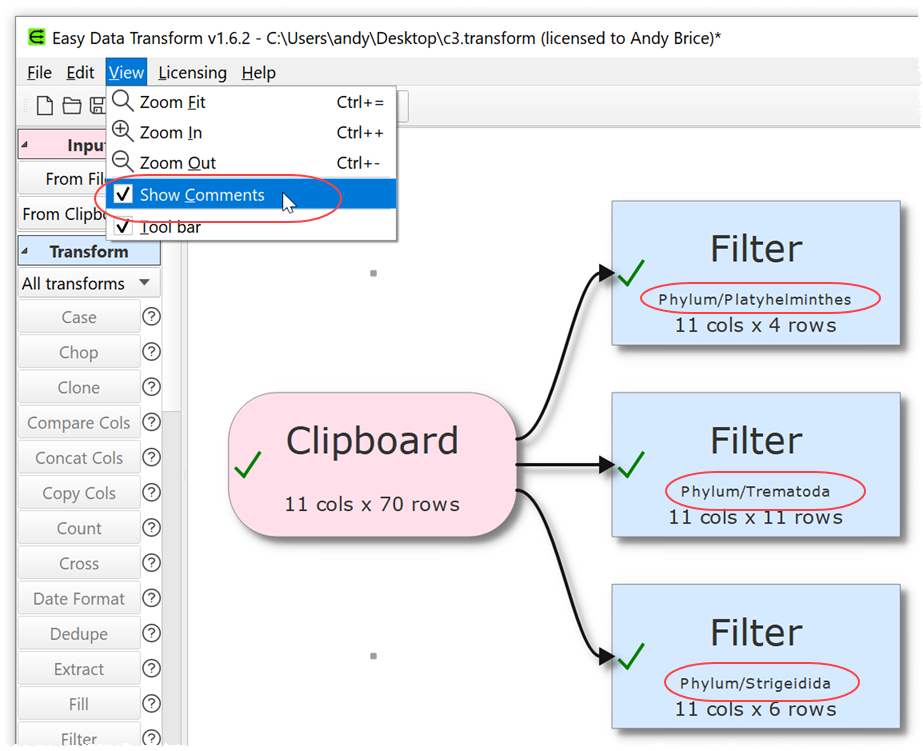Viewport: 923px width, 751px height.
Task: Open help icon next to Clone
Action: 152,387
